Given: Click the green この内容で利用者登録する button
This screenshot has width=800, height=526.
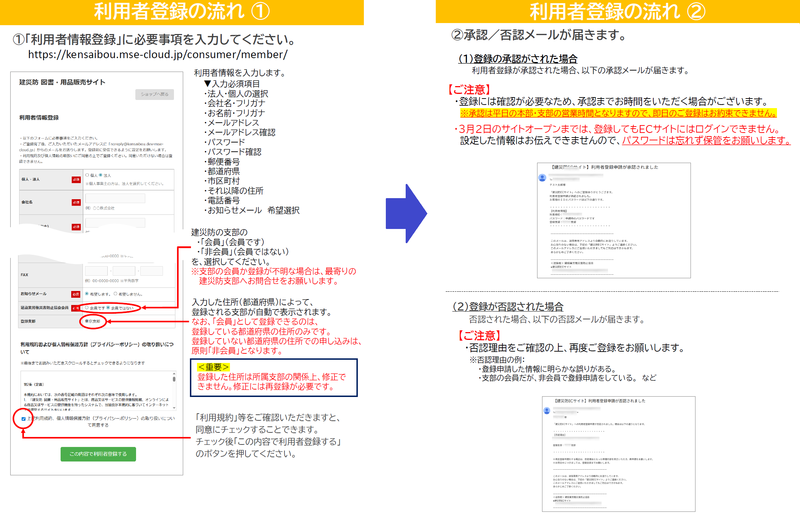Looking at the screenshot, I should tap(98, 453).
